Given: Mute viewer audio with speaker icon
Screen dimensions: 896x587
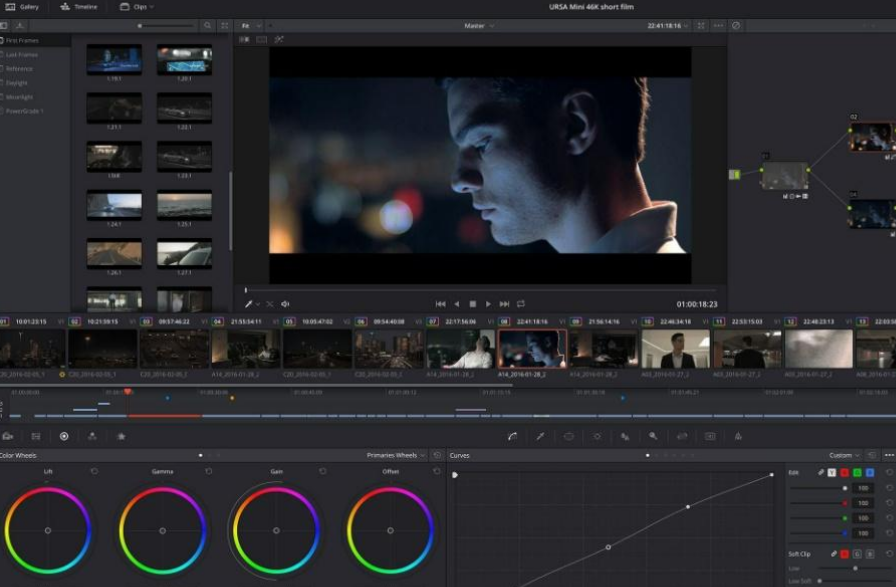Looking at the screenshot, I should [285, 304].
